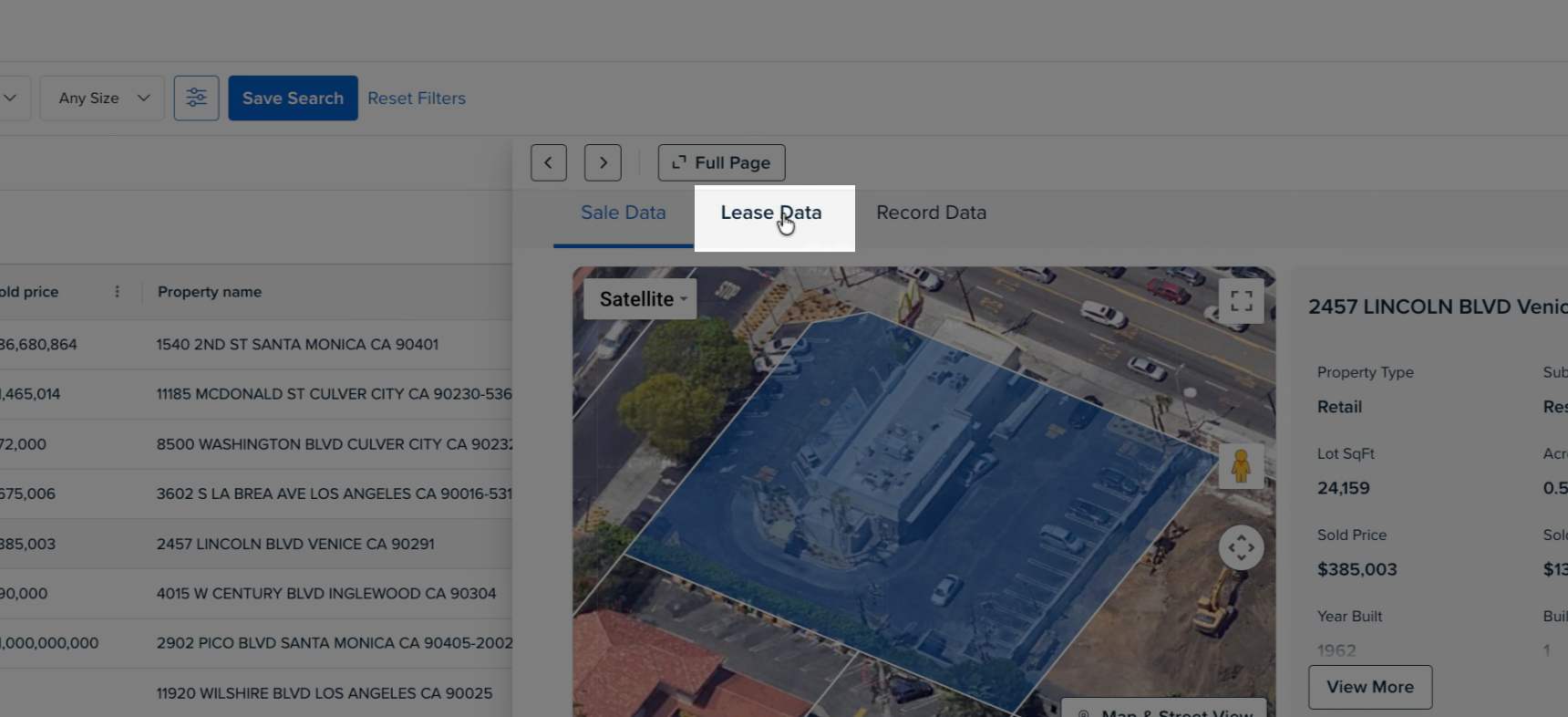Toggle fullscreen map view icon

[1241, 301]
